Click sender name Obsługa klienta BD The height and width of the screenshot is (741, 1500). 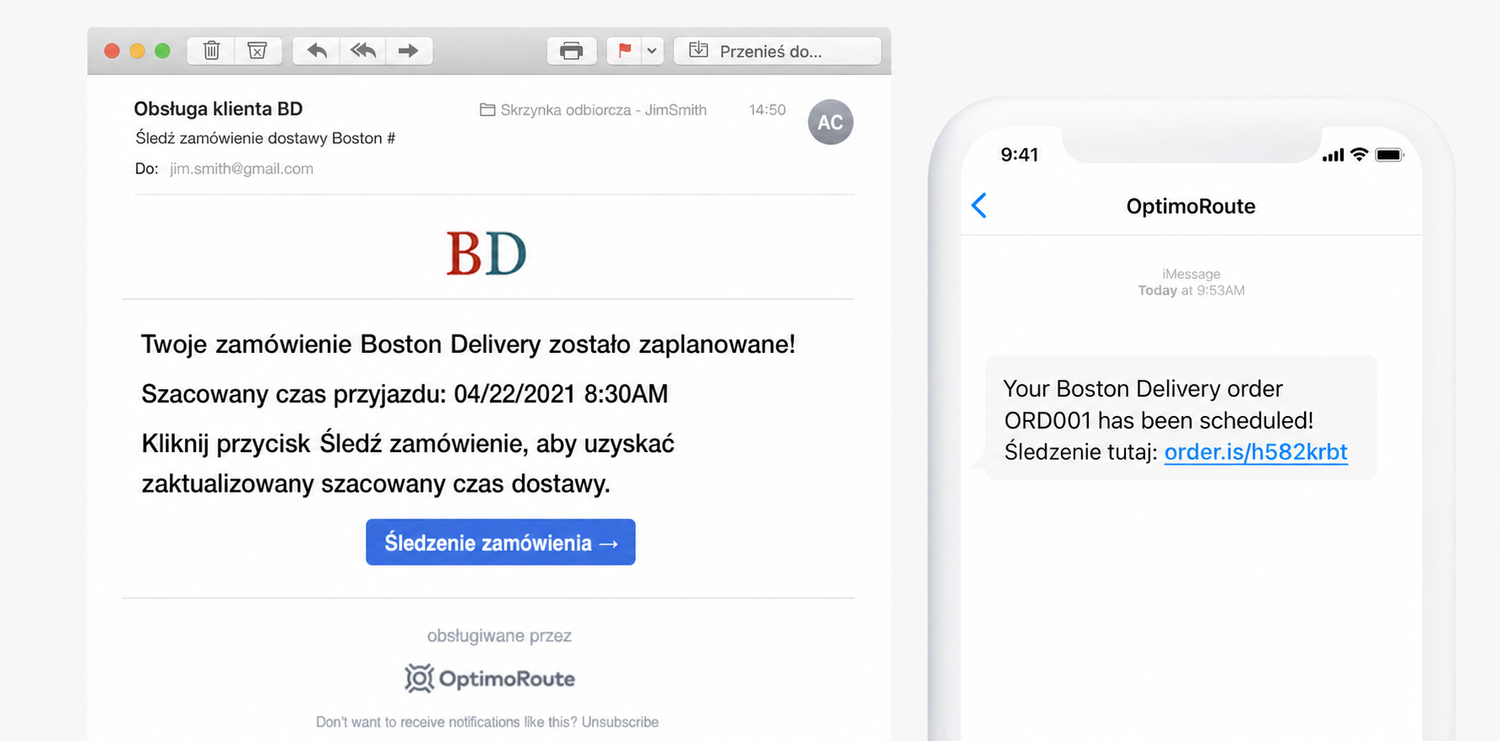[x=218, y=109]
